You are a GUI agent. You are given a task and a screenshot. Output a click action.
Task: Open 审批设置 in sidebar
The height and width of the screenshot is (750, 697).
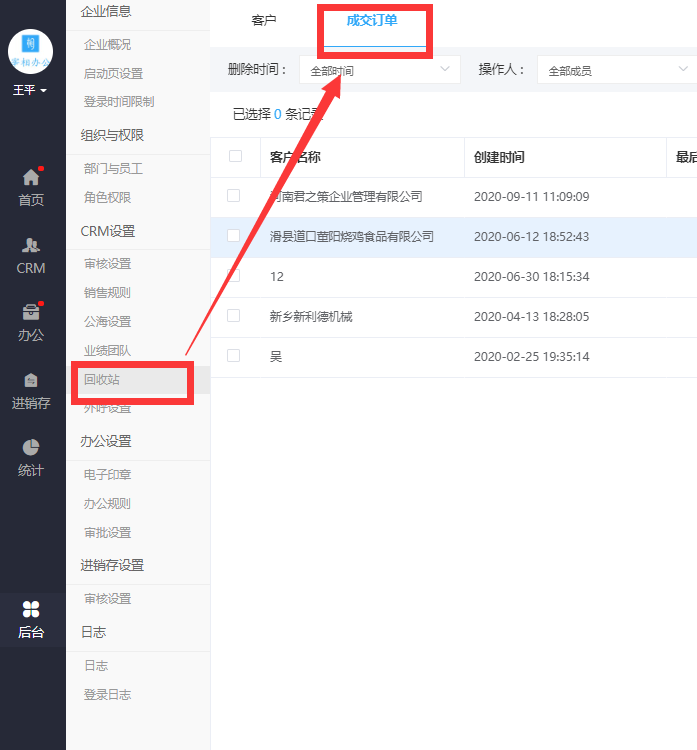107,532
